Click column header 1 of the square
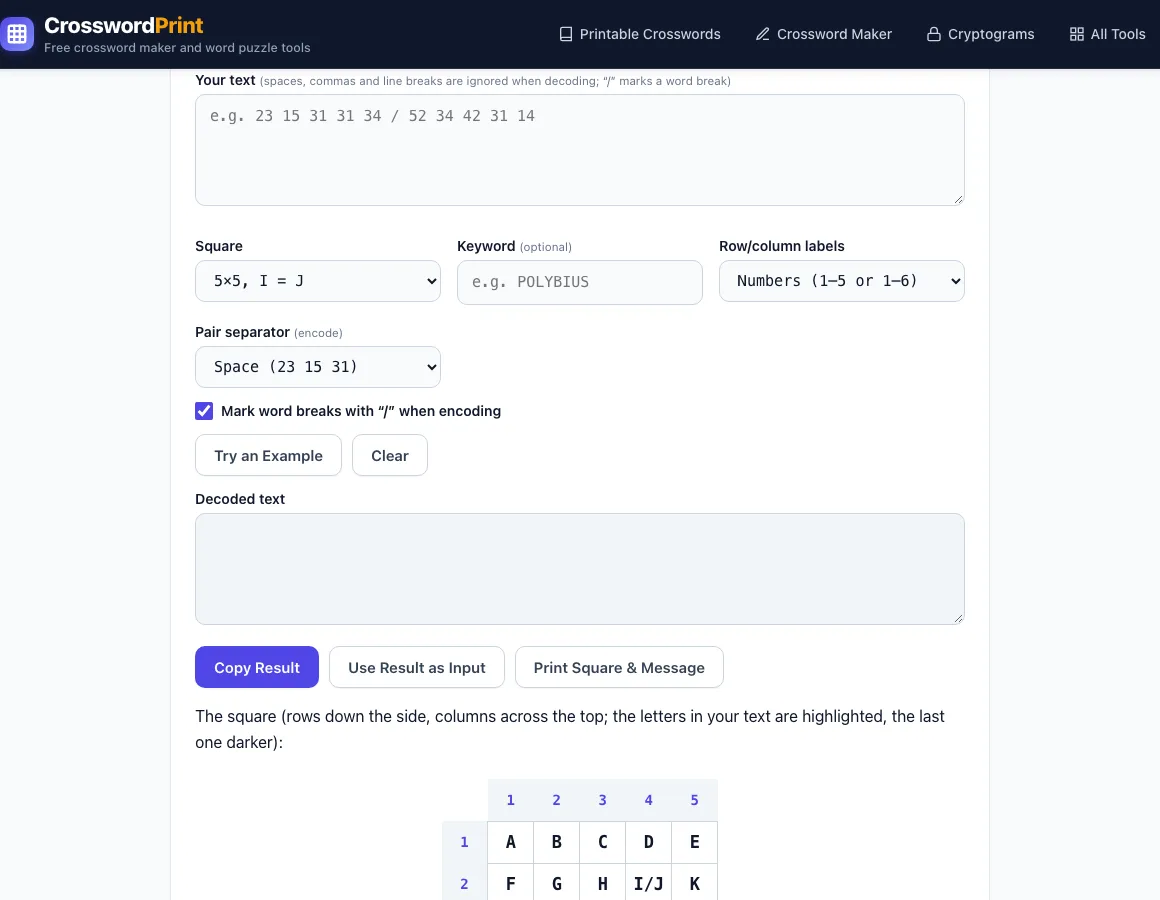Image resolution: width=1160 pixels, height=900 pixels. [510, 800]
